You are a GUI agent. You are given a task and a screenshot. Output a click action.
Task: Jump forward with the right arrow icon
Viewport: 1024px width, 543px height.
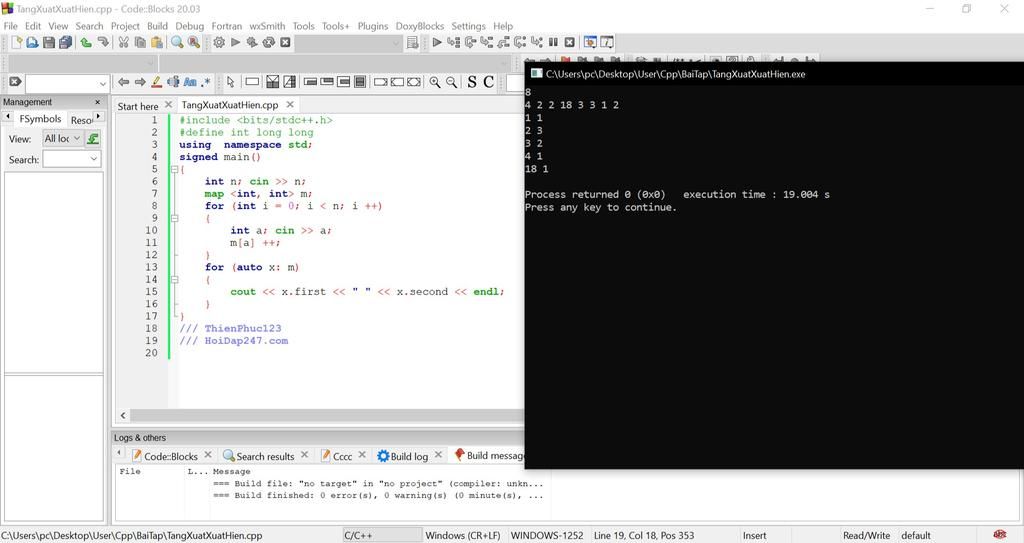point(140,82)
